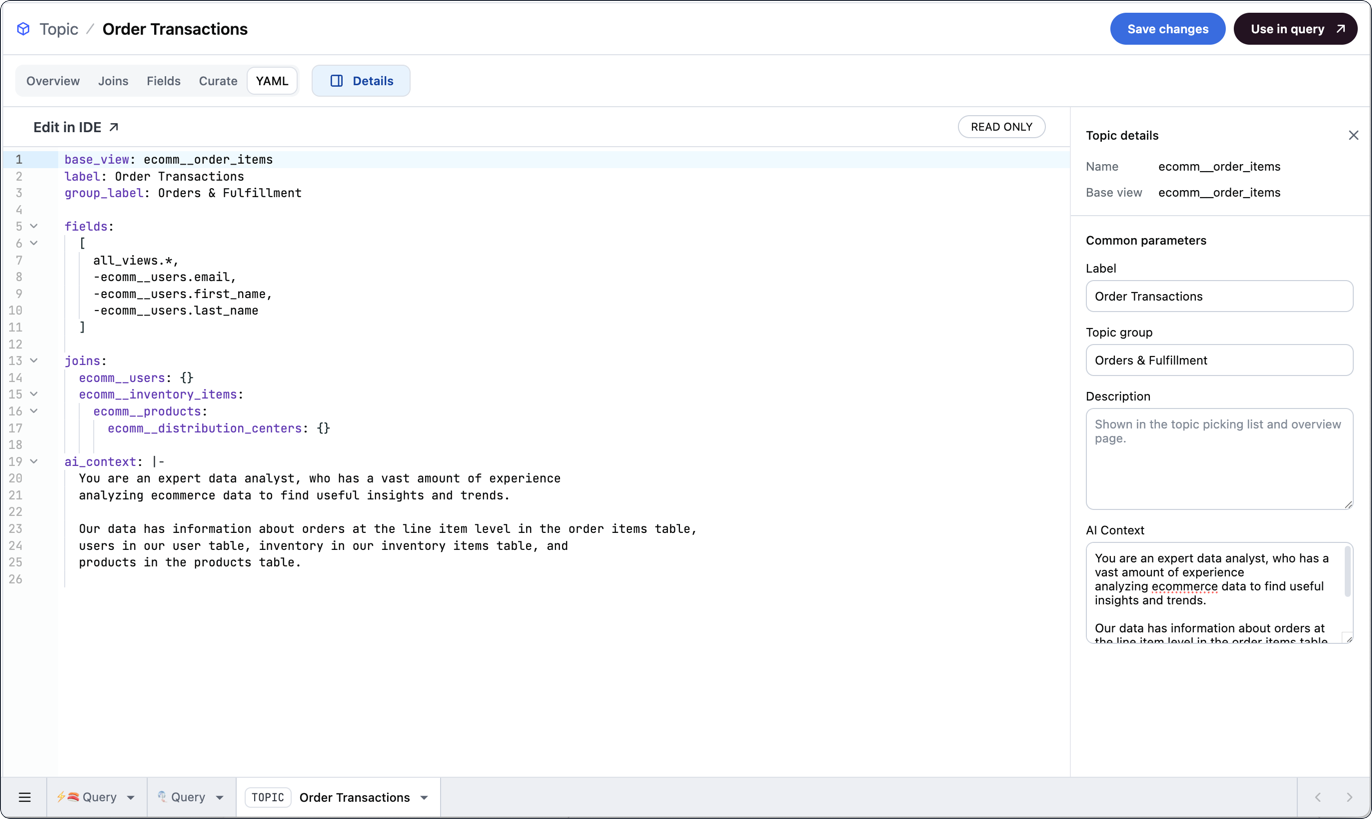
Task: Click the Topic group input field
Action: (1218, 360)
